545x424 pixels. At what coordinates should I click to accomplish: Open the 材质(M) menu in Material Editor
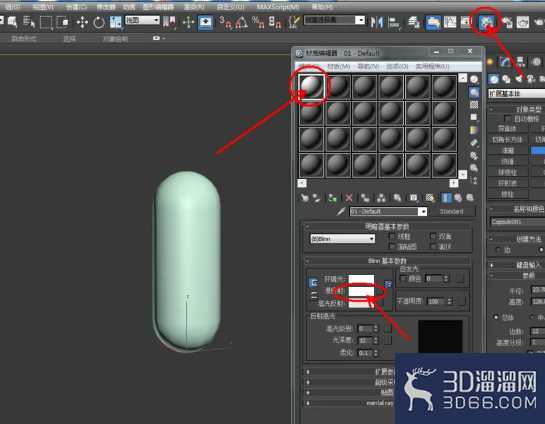[339, 66]
